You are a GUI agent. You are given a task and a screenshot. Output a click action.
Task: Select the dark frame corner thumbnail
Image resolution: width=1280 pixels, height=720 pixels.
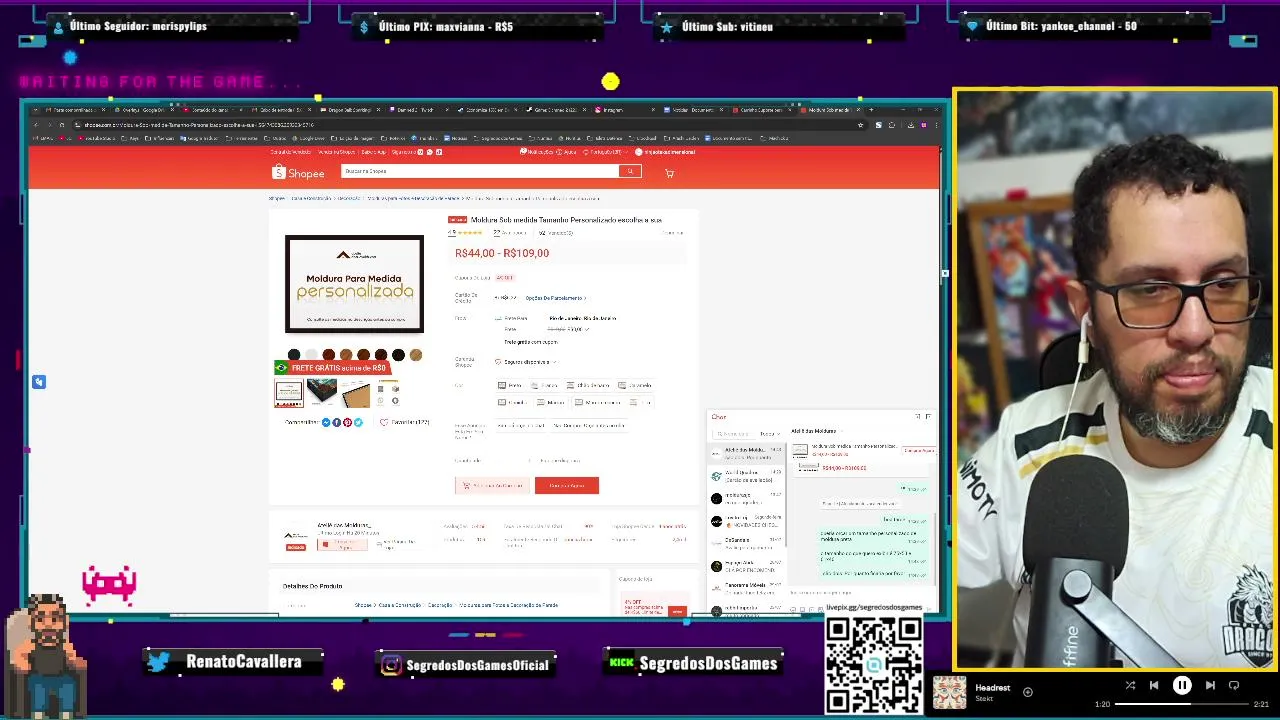322,394
